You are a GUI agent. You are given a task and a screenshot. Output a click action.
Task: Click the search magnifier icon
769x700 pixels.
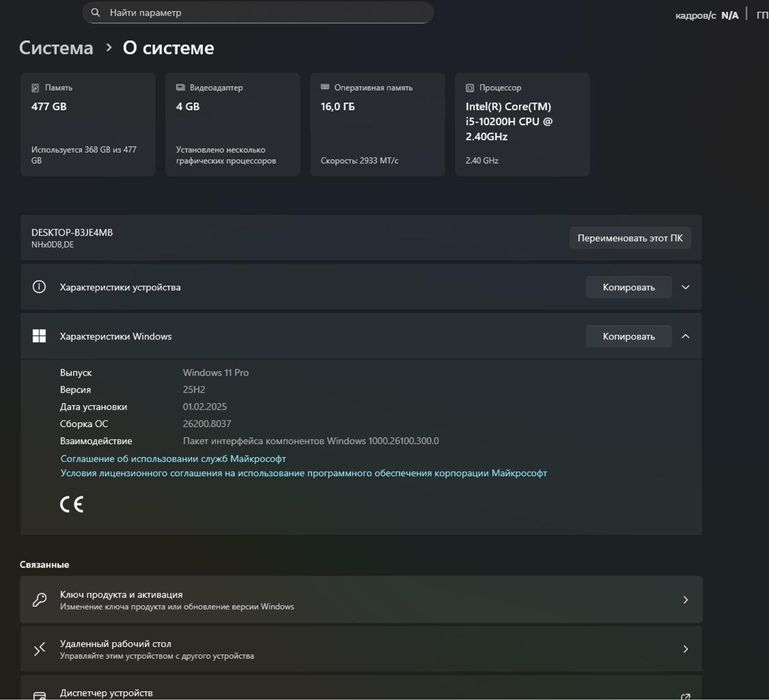(96, 13)
